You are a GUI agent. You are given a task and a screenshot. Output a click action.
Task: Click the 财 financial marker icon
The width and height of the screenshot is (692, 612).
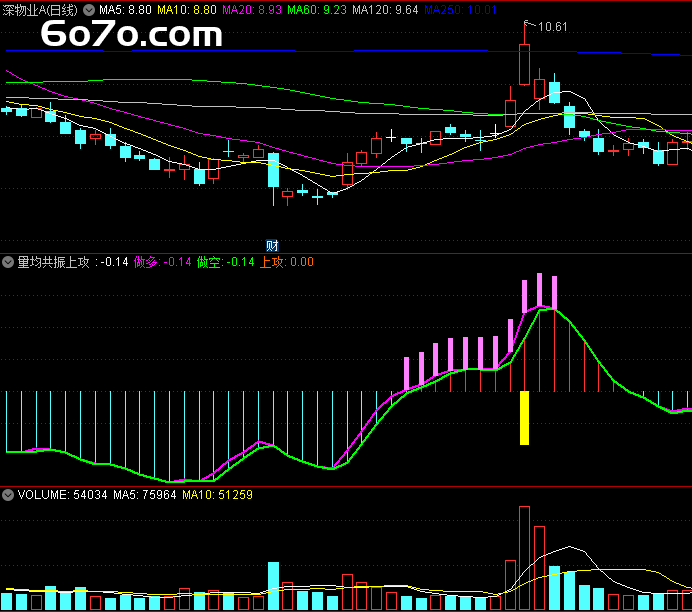272,246
